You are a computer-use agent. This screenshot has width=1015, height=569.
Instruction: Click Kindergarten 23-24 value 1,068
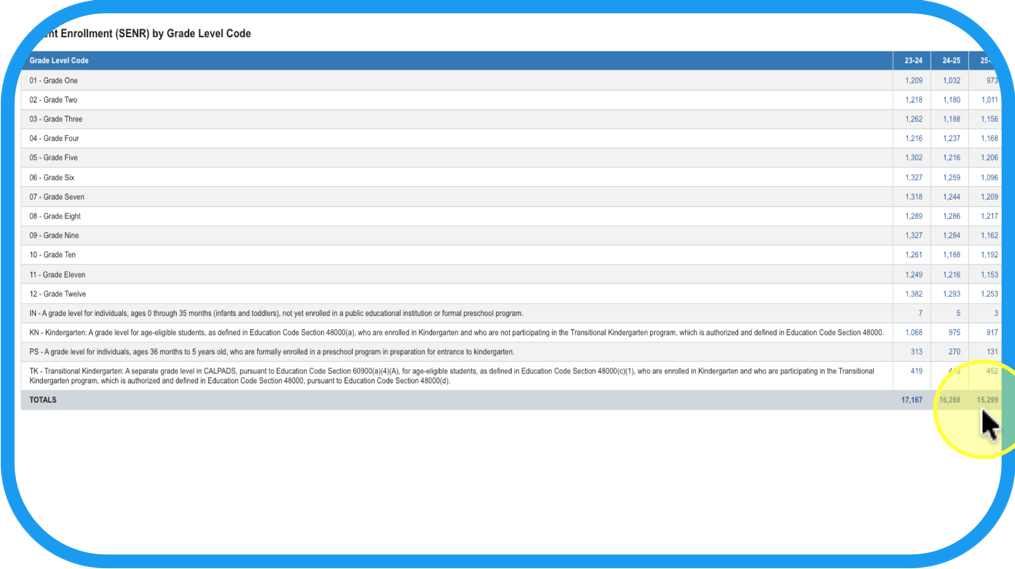tap(913, 332)
